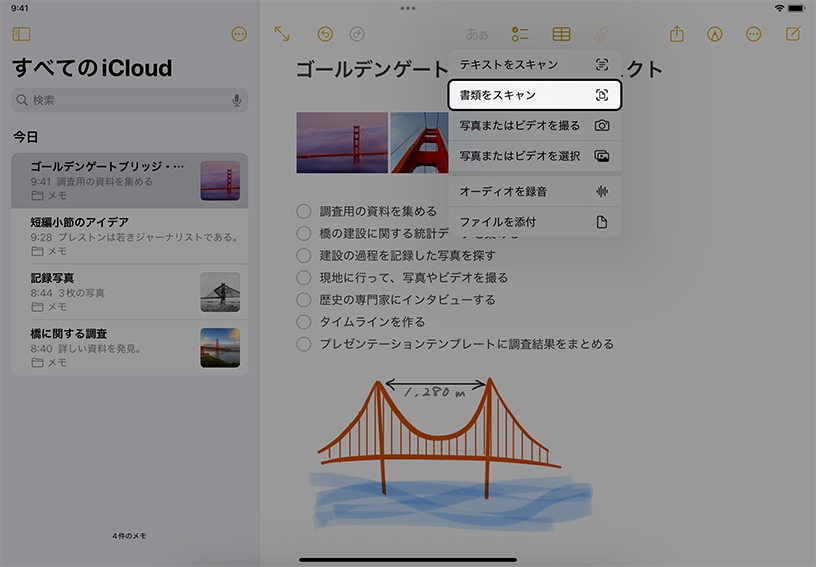This screenshot has width=816, height=567.
Task: Check off 調査用の資料を集める item
Action: [304, 211]
